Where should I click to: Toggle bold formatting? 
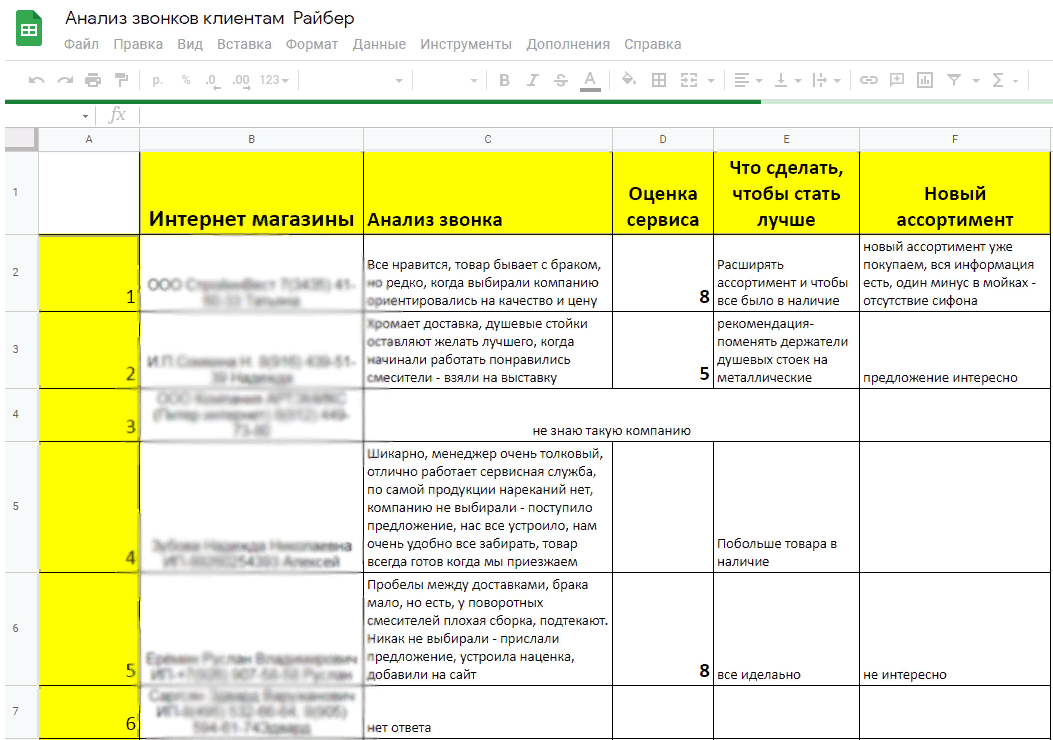[x=504, y=81]
